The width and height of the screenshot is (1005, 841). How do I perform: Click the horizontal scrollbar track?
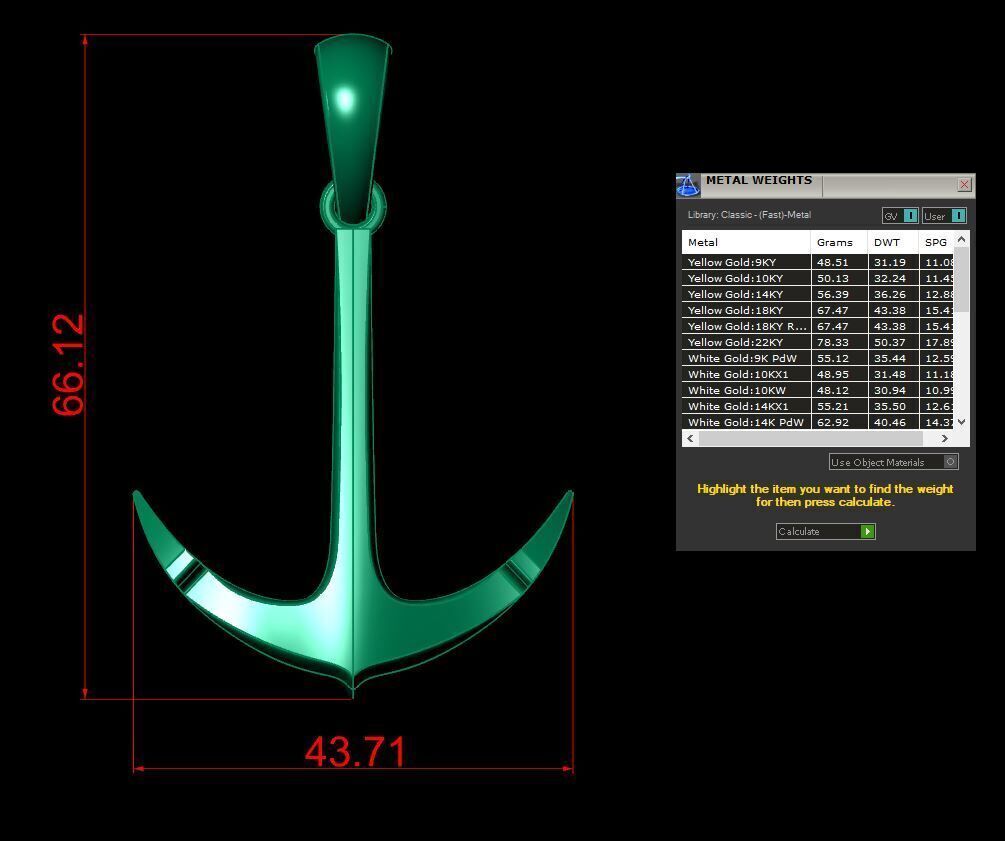810,438
